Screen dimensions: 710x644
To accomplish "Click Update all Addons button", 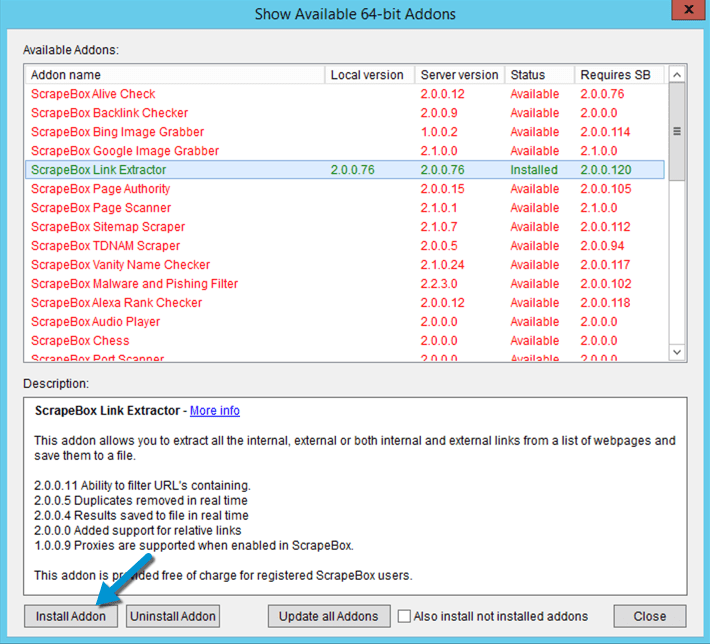I will pos(329,616).
